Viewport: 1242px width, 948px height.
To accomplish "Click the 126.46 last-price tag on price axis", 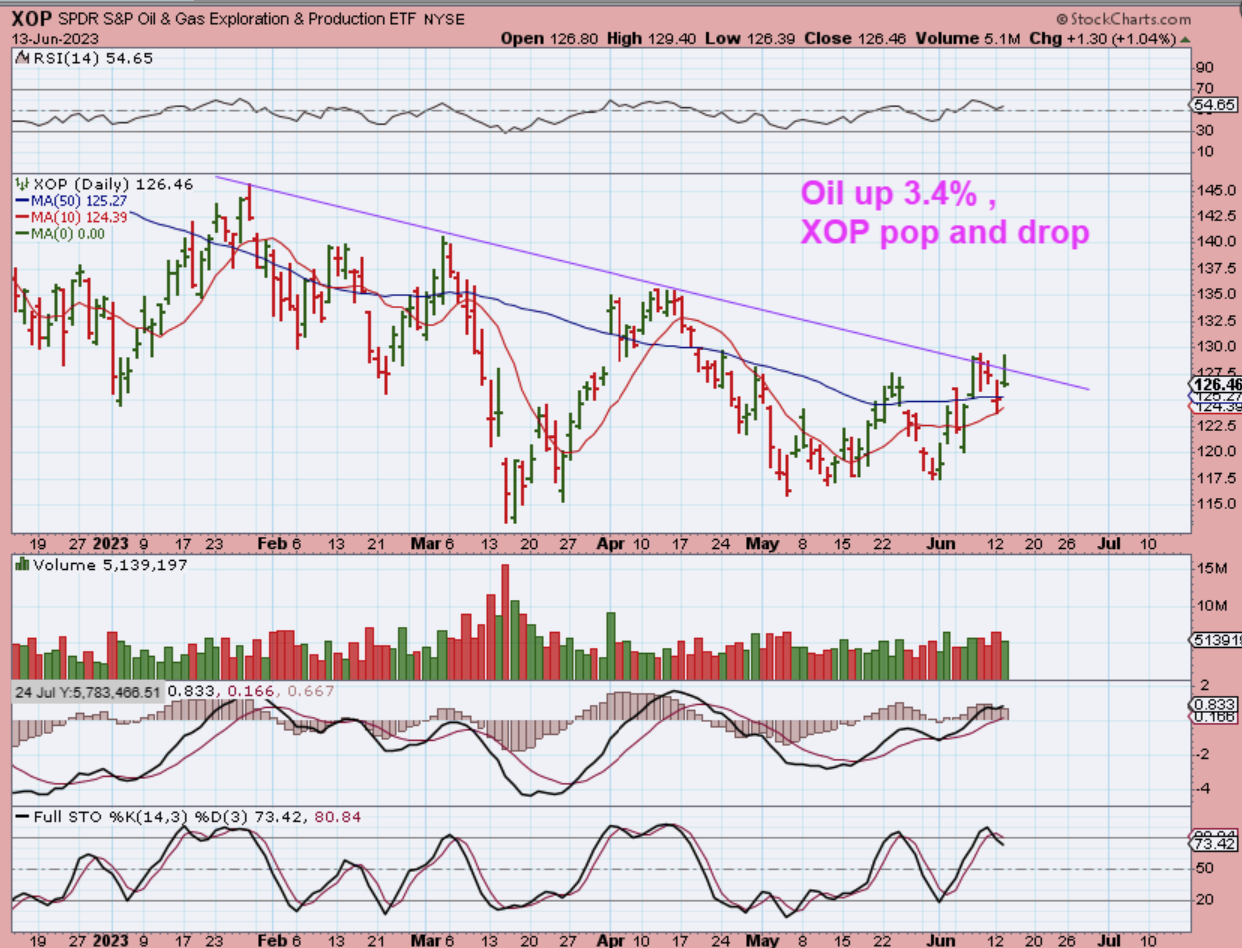I will point(1215,385).
